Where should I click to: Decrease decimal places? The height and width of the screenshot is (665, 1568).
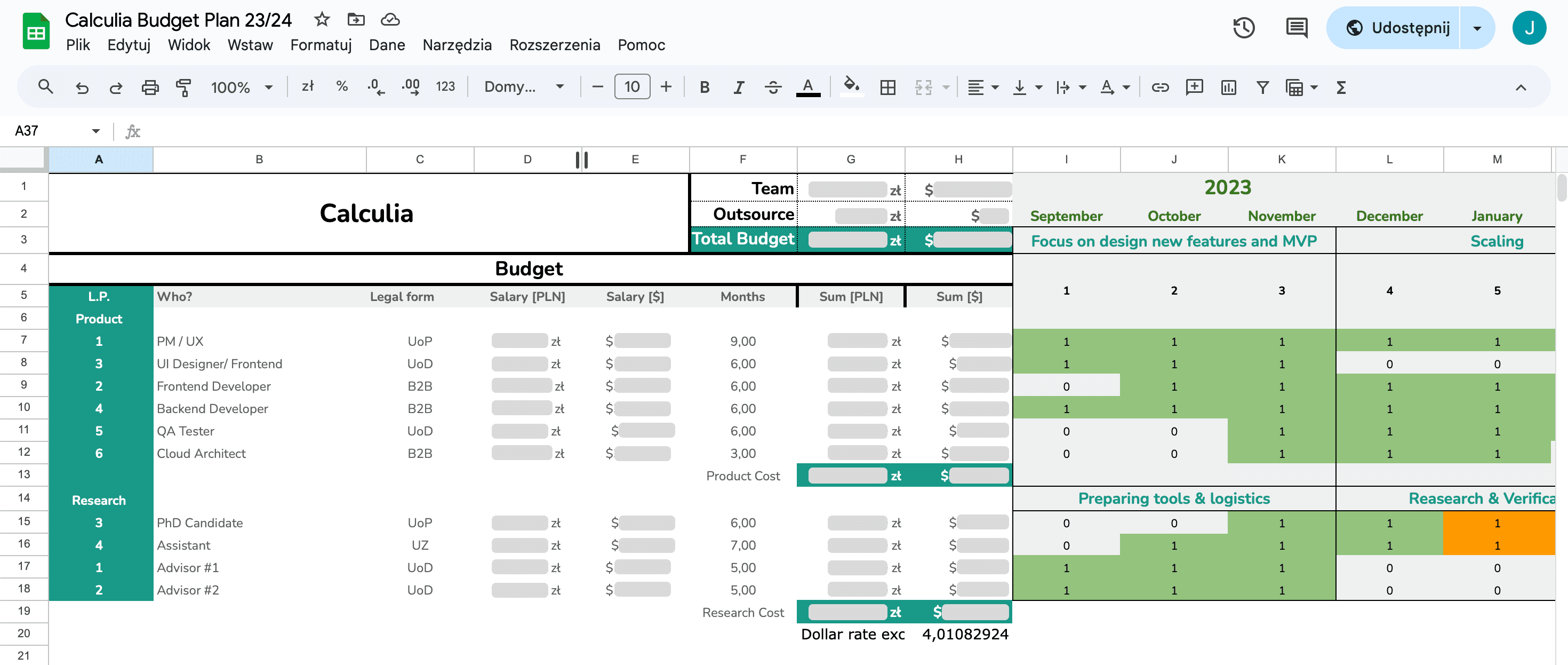(375, 87)
